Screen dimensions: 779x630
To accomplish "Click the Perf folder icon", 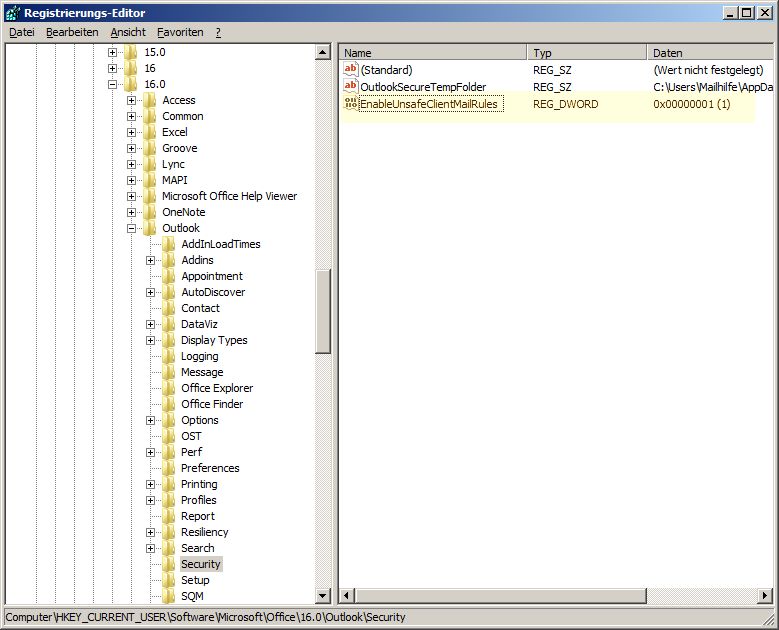I will 169,452.
